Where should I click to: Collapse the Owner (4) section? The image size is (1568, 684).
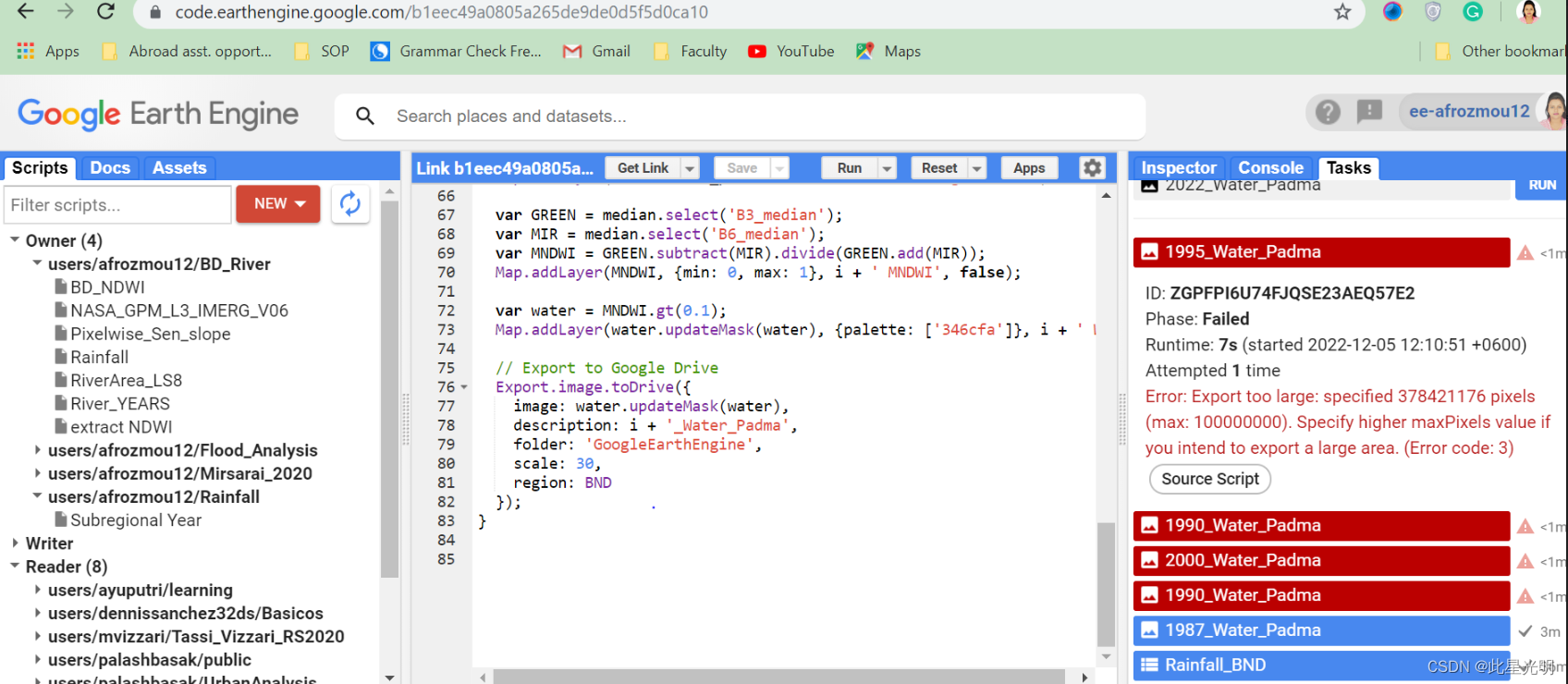point(15,240)
